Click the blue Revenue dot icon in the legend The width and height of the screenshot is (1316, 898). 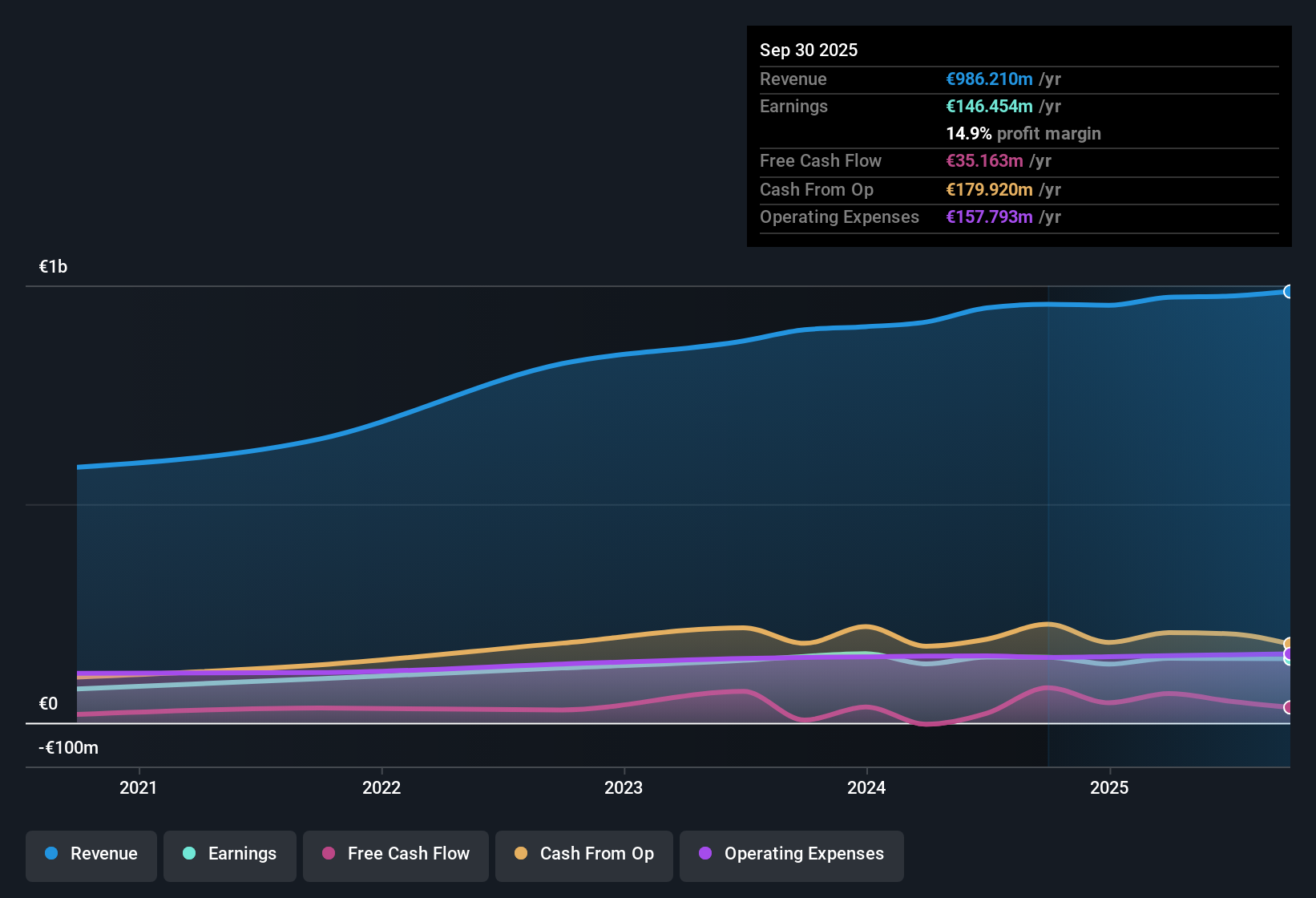[x=50, y=854]
